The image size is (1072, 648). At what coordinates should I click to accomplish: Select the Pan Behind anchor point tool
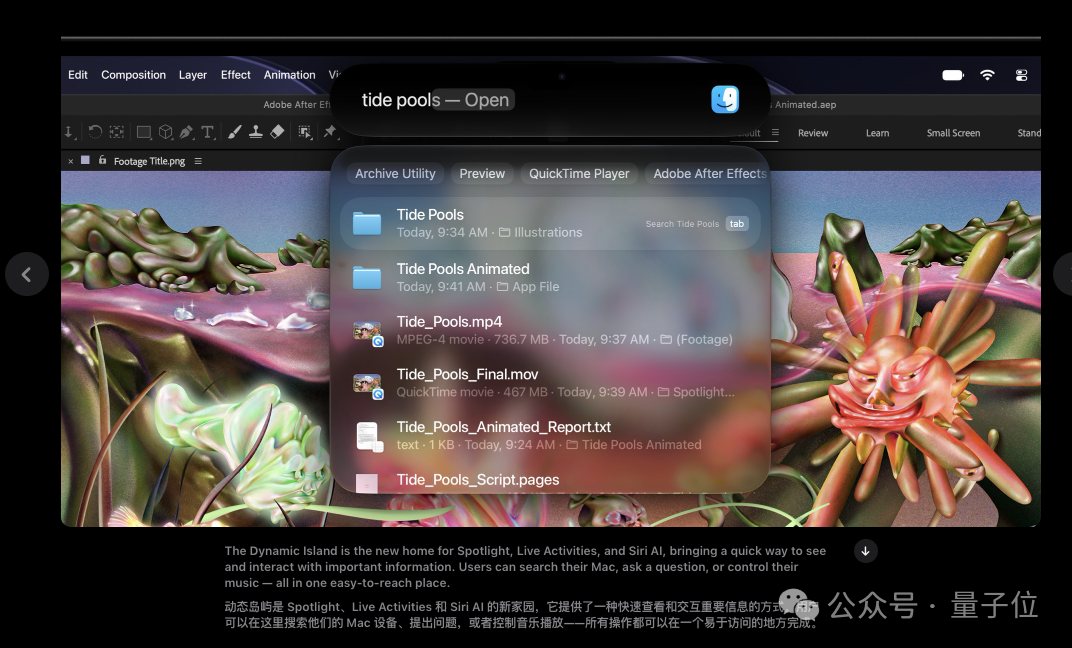(117, 132)
